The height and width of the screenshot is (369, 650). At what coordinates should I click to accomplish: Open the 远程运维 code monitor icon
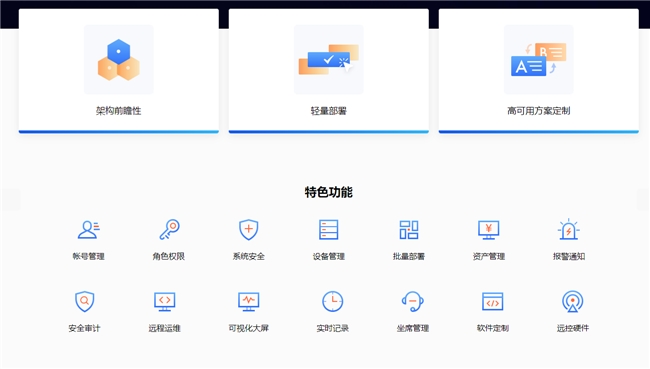165,302
